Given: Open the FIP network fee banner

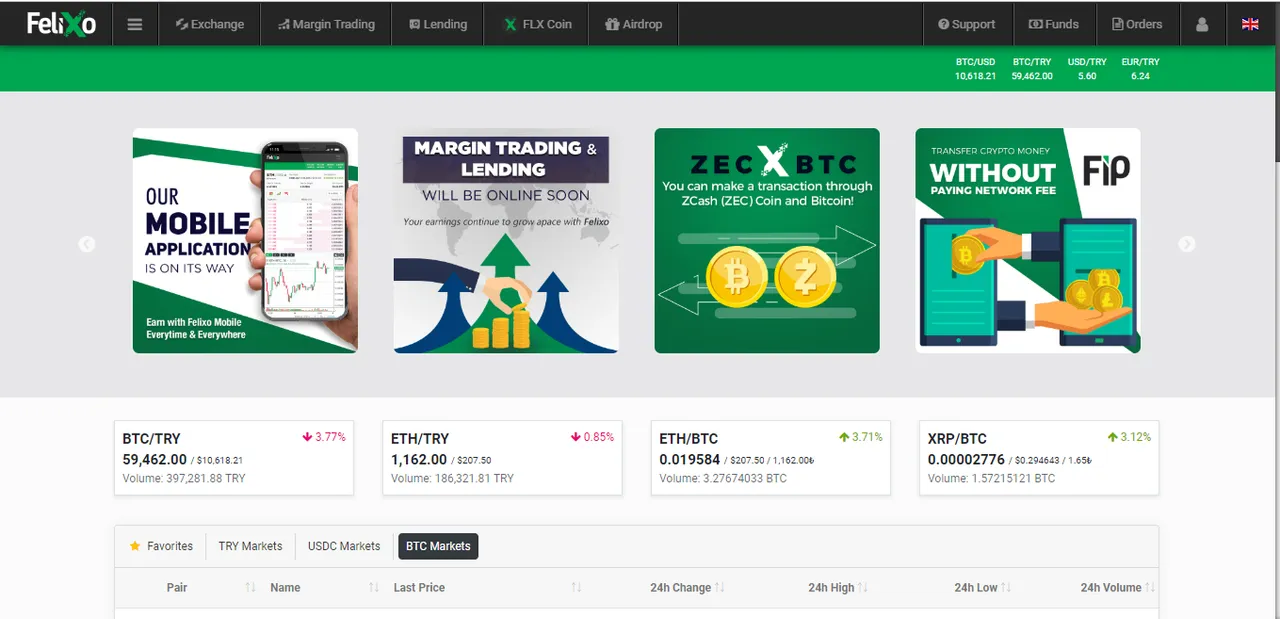Looking at the screenshot, I should point(1028,240).
